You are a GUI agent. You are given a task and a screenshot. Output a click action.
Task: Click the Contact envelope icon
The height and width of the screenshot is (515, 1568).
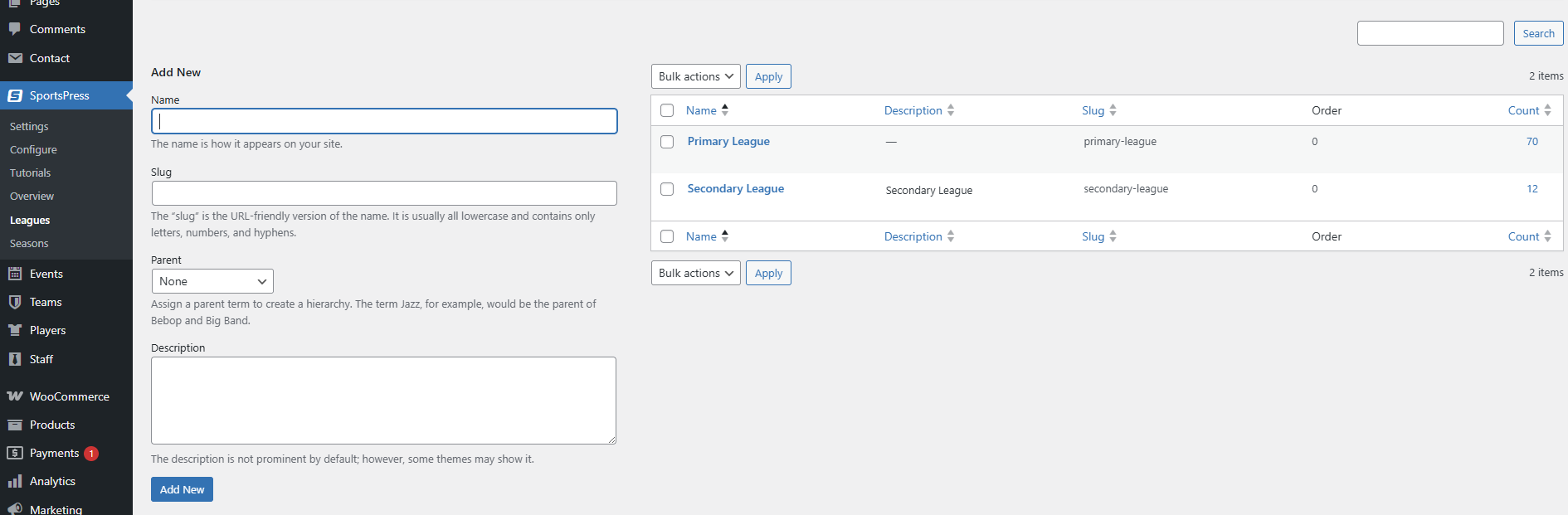[x=15, y=58]
